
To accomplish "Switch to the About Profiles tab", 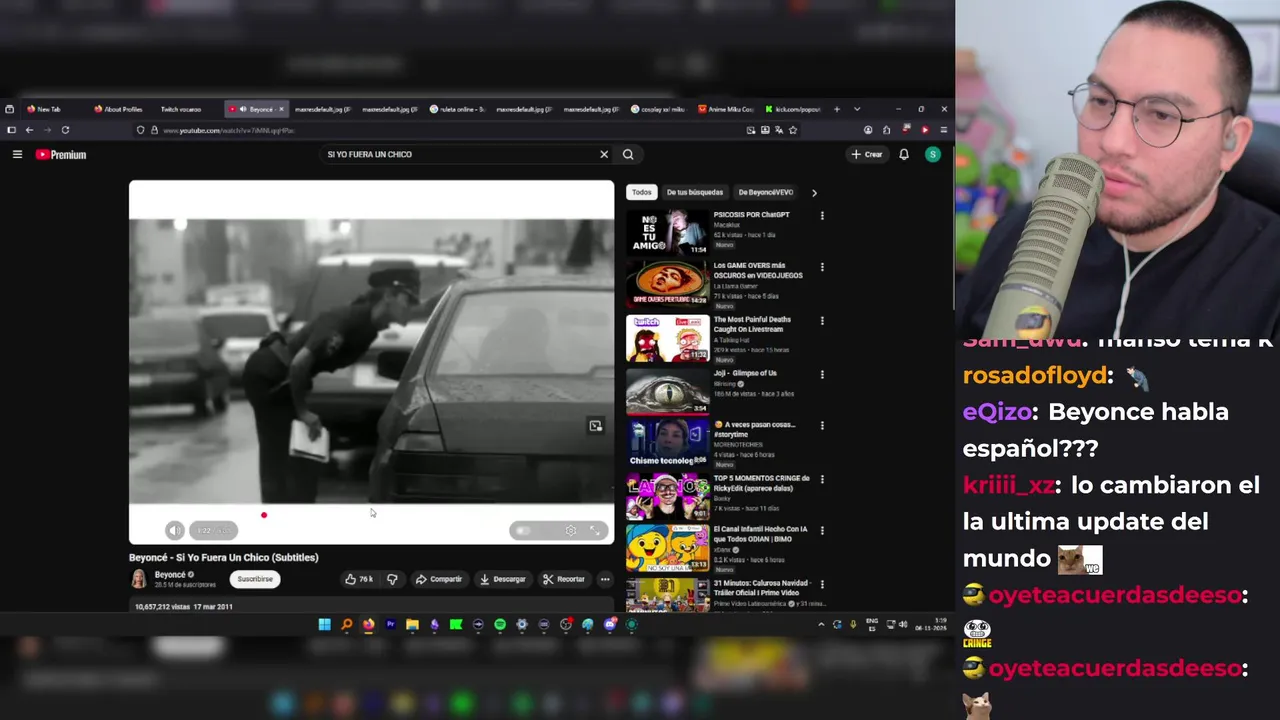I will pos(119,109).
